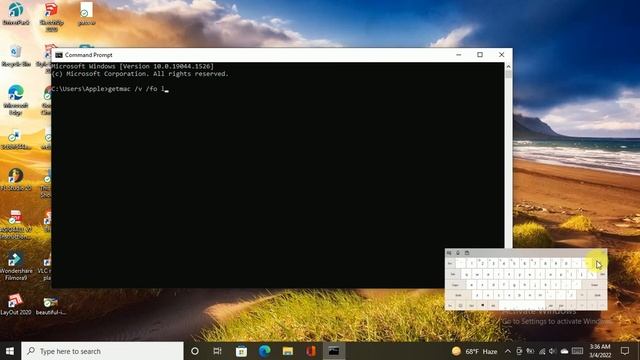The height and width of the screenshot is (360, 640).
Task: Close the Command Prompt window
Action: (502, 55)
